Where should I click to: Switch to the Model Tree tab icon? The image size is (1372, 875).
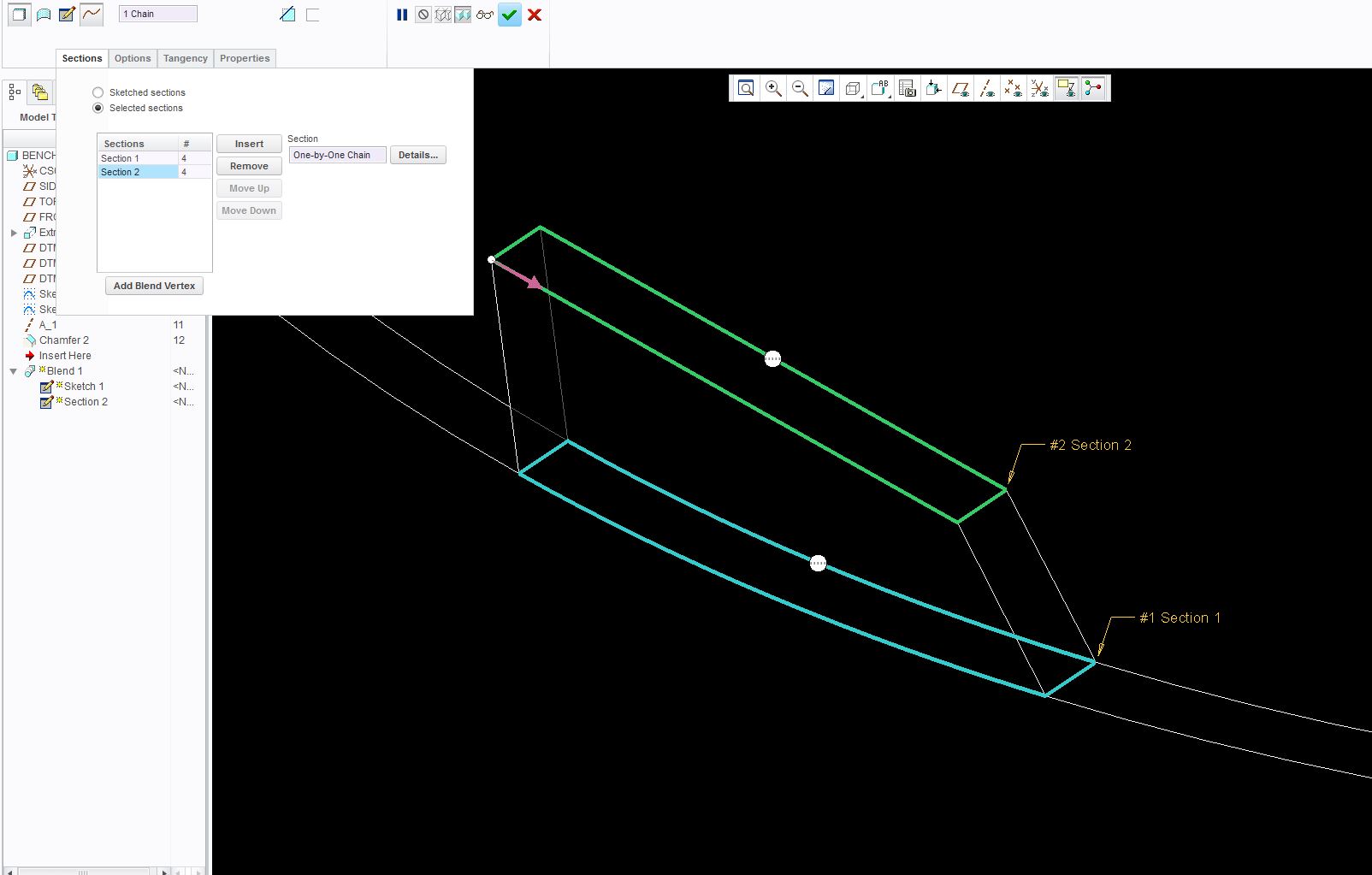coord(15,92)
